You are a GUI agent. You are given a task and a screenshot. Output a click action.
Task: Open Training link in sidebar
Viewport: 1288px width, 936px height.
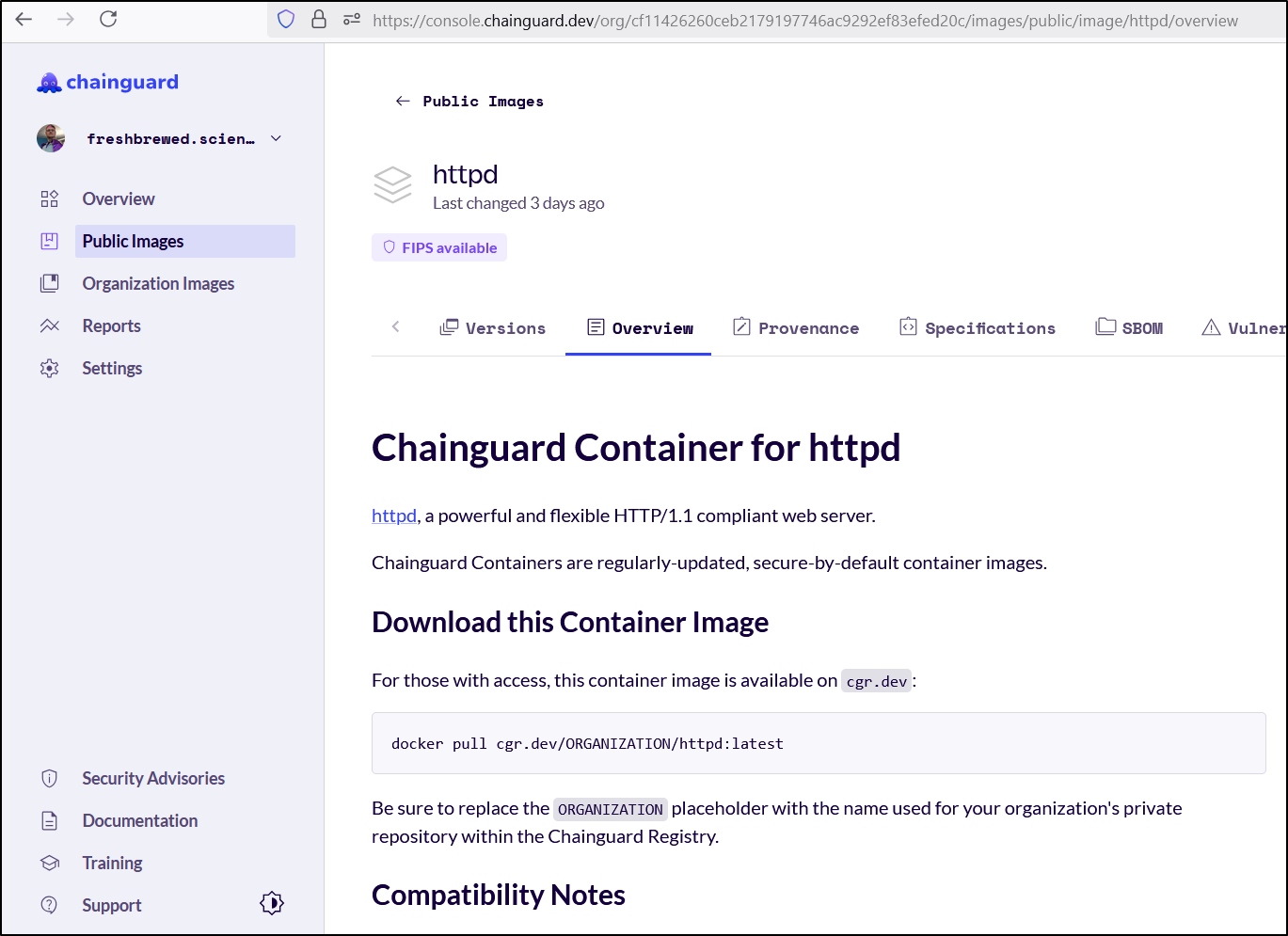112,863
